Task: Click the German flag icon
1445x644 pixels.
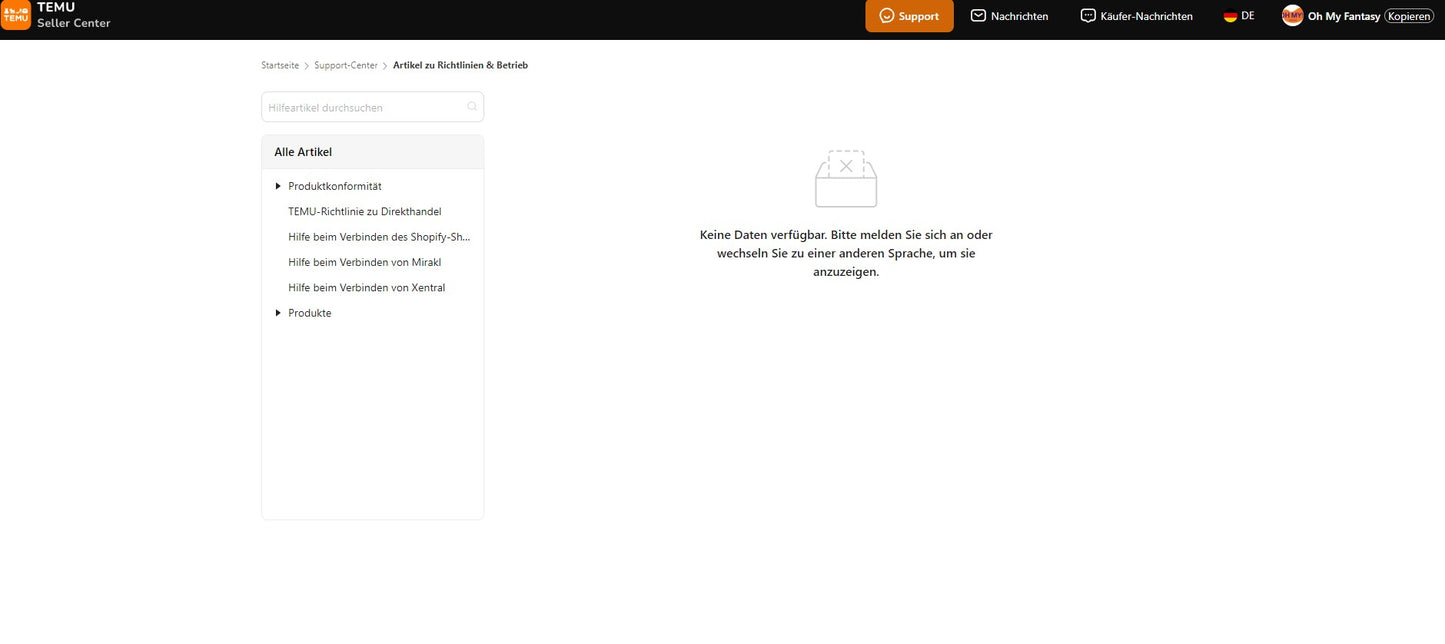Action: (1230, 16)
